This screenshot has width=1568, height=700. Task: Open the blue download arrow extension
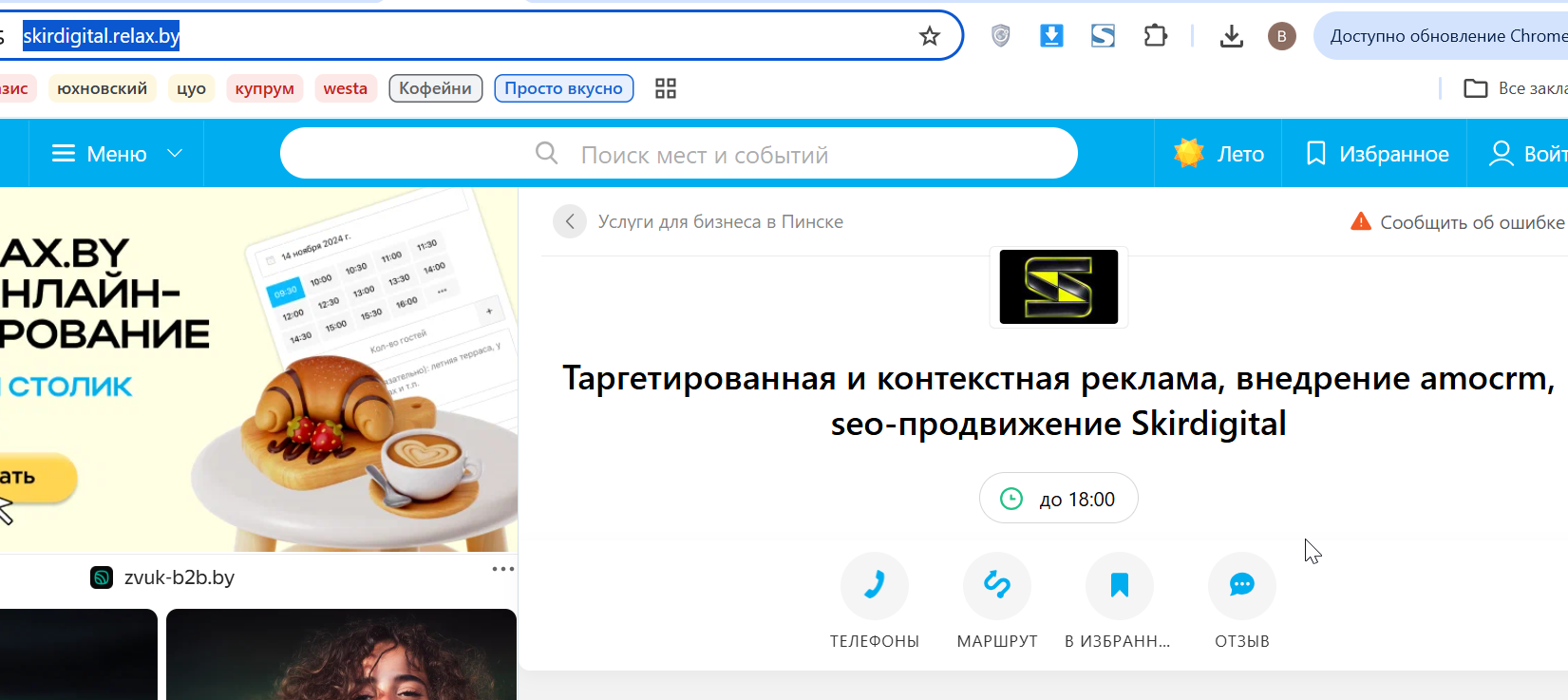(x=1051, y=36)
